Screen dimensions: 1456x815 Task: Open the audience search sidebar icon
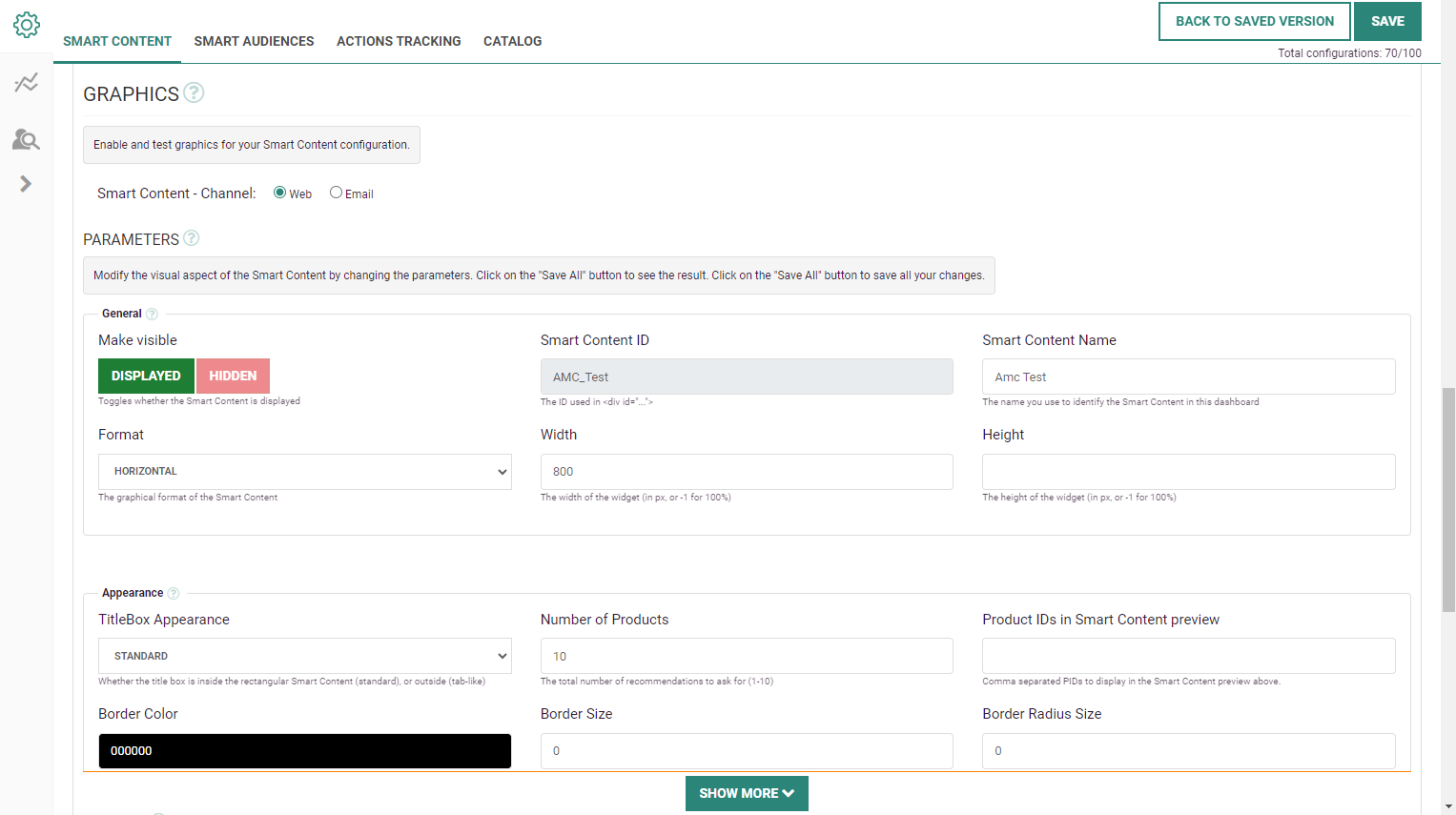[x=26, y=140]
